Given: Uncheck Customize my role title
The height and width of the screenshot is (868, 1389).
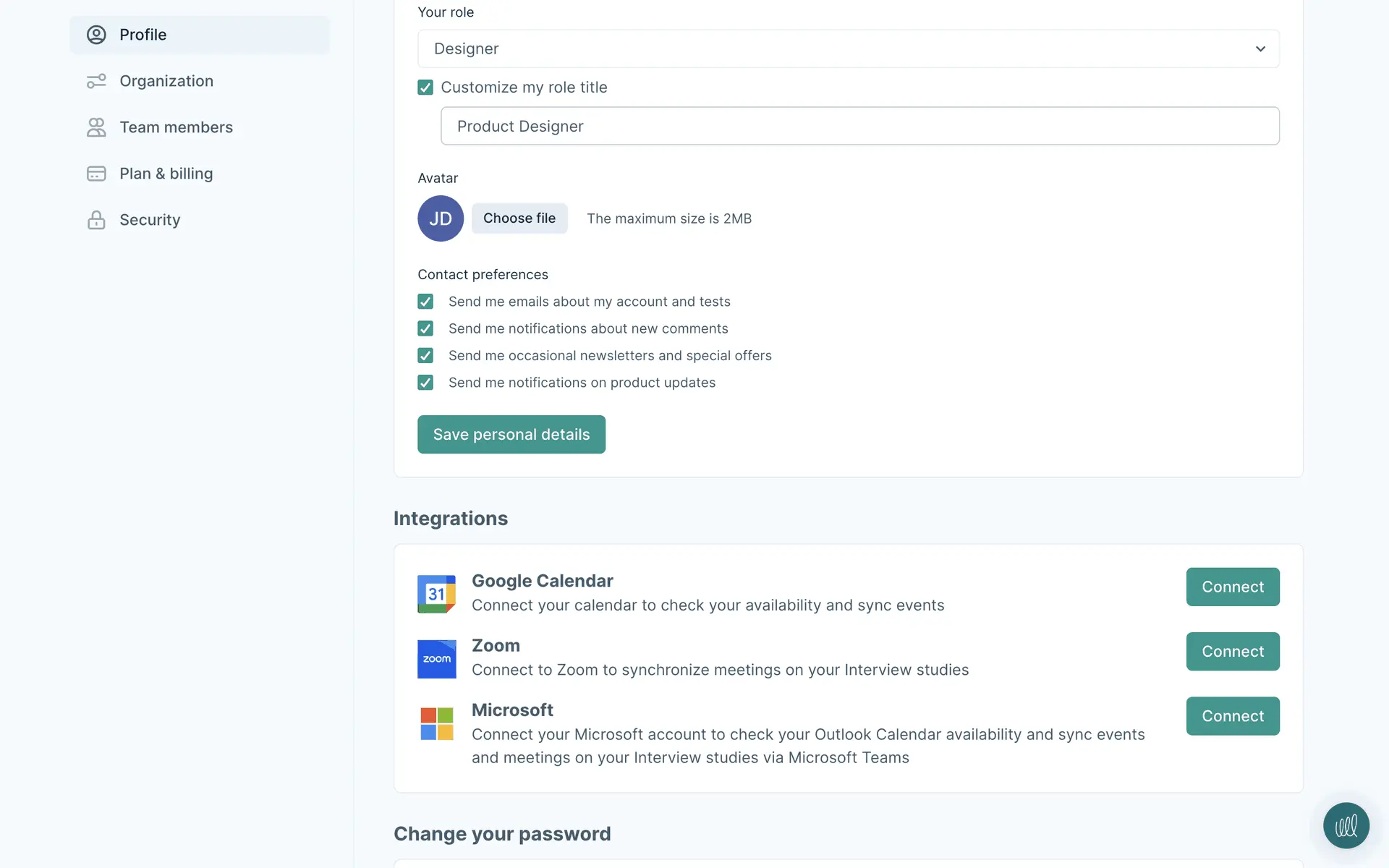Looking at the screenshot, I should [425, 88].
